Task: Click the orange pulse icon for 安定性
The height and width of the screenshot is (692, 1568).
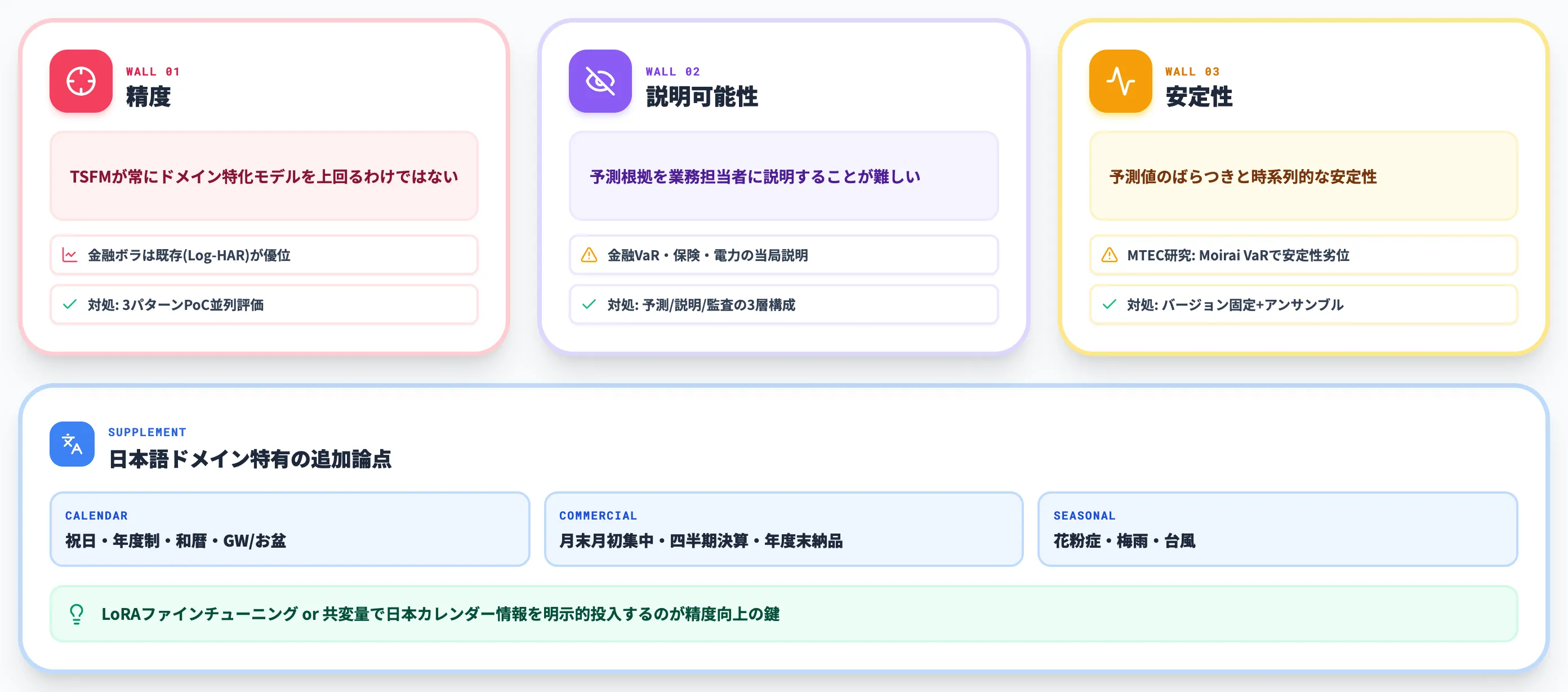Action: click(x=1121, y=81)
